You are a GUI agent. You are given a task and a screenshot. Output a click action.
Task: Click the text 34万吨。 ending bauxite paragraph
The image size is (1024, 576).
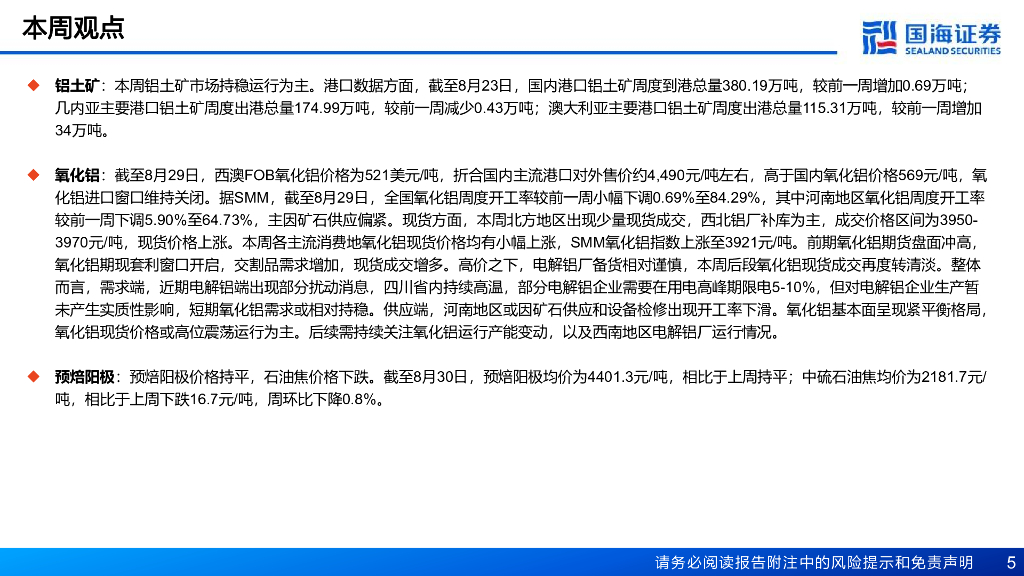[82, 130]
